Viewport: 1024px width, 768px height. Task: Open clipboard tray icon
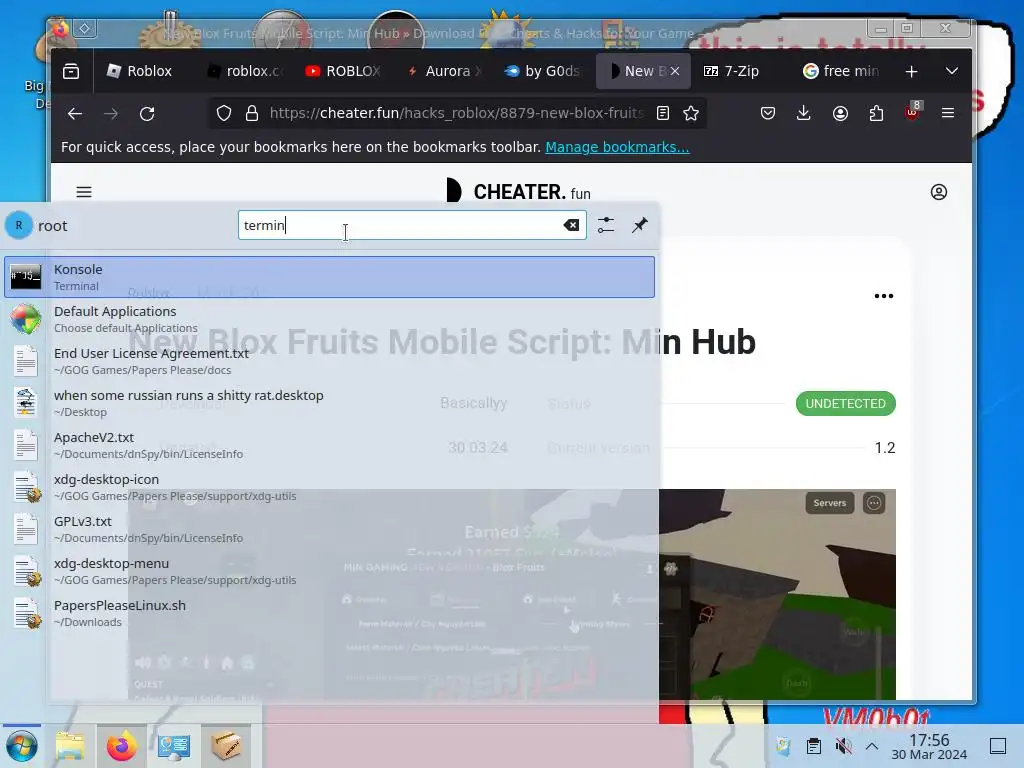[x=814, y=746]
